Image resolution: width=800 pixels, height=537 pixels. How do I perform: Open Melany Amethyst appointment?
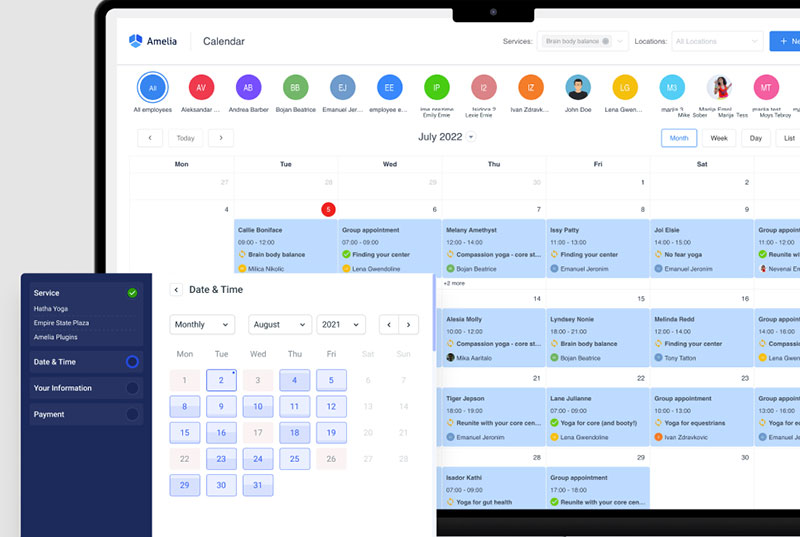(493, 249)
